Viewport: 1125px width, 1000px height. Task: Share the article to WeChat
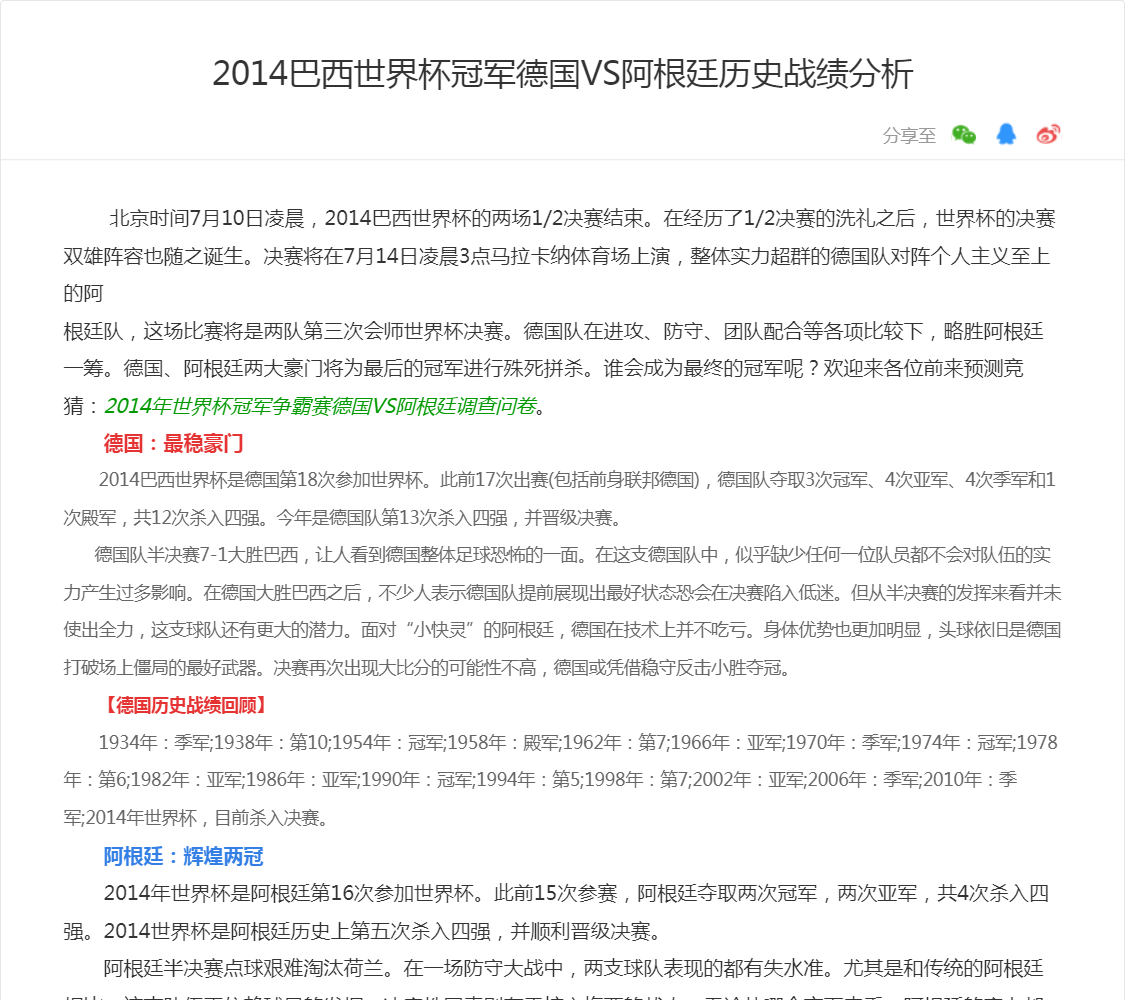pyautogui.click(x=964, y=135)
